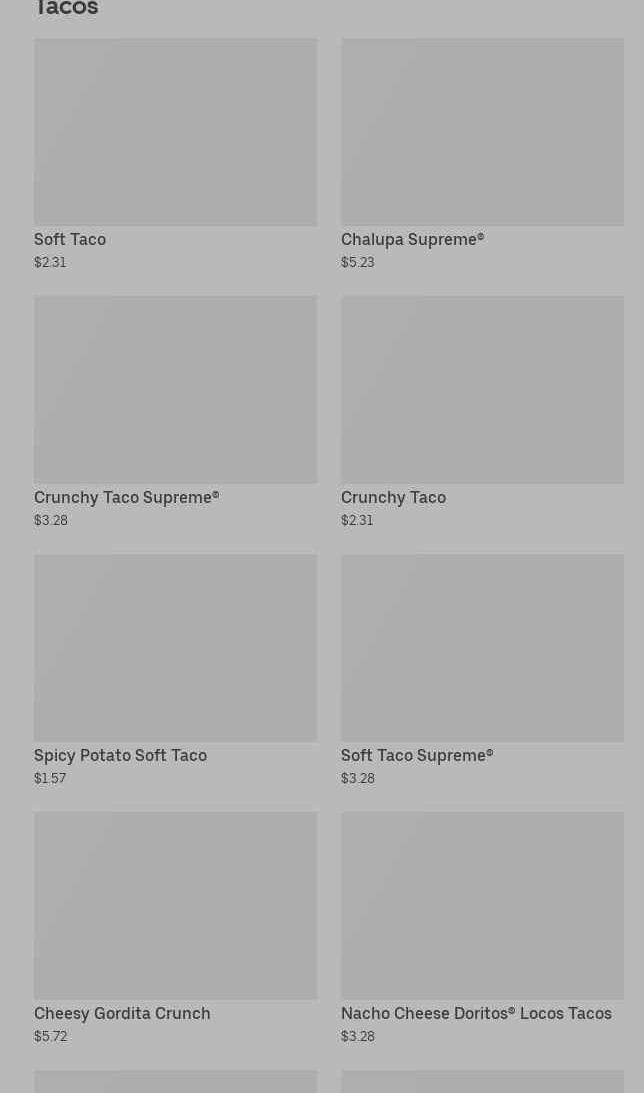Click the Soft Taco name link
This screenshot has width=644, height=1093.
click(70, 240)
